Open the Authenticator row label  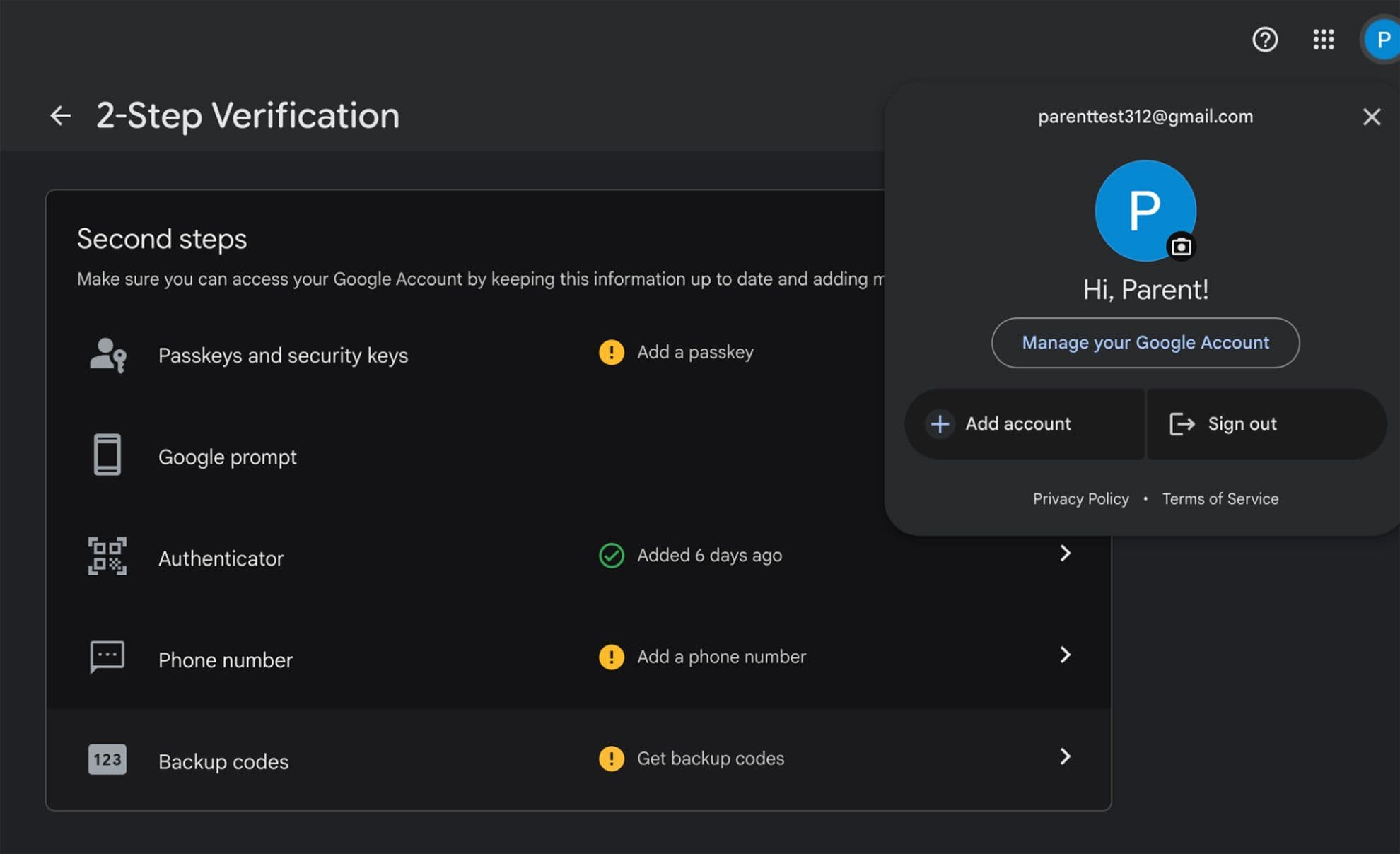click(221, 558)
